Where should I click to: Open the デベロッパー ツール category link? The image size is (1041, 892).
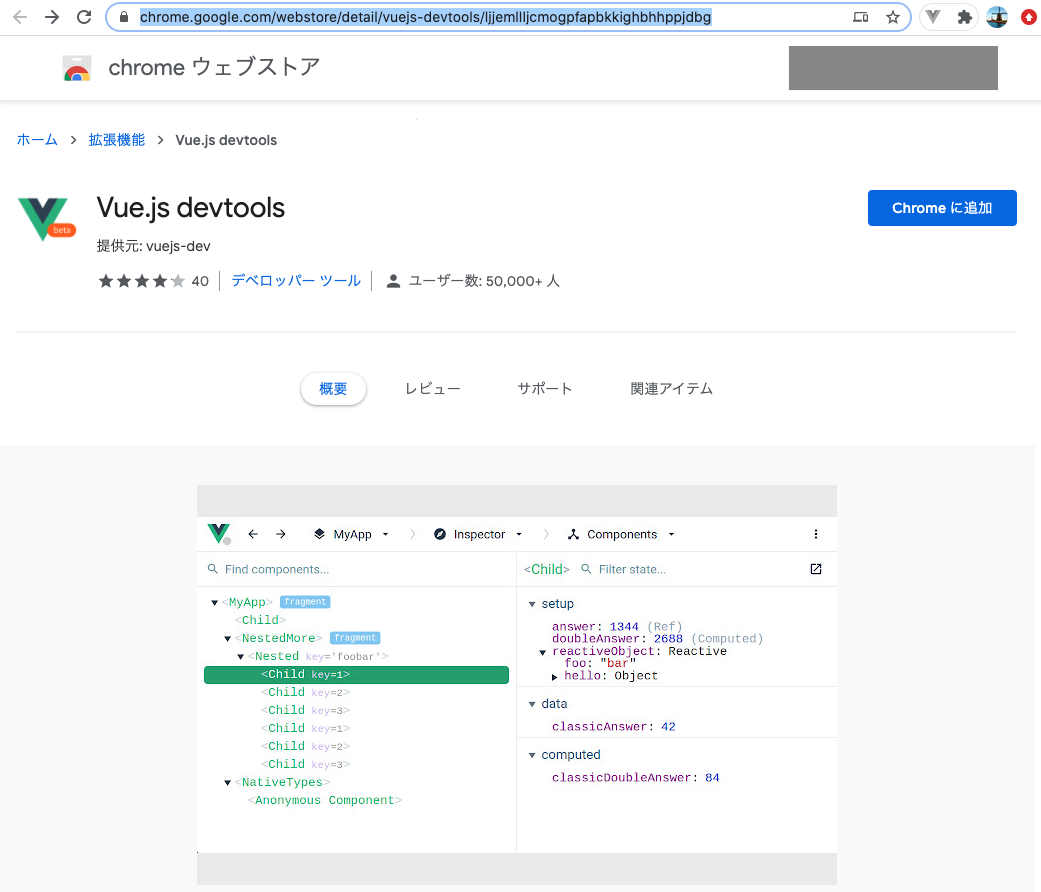pos(296,281)
